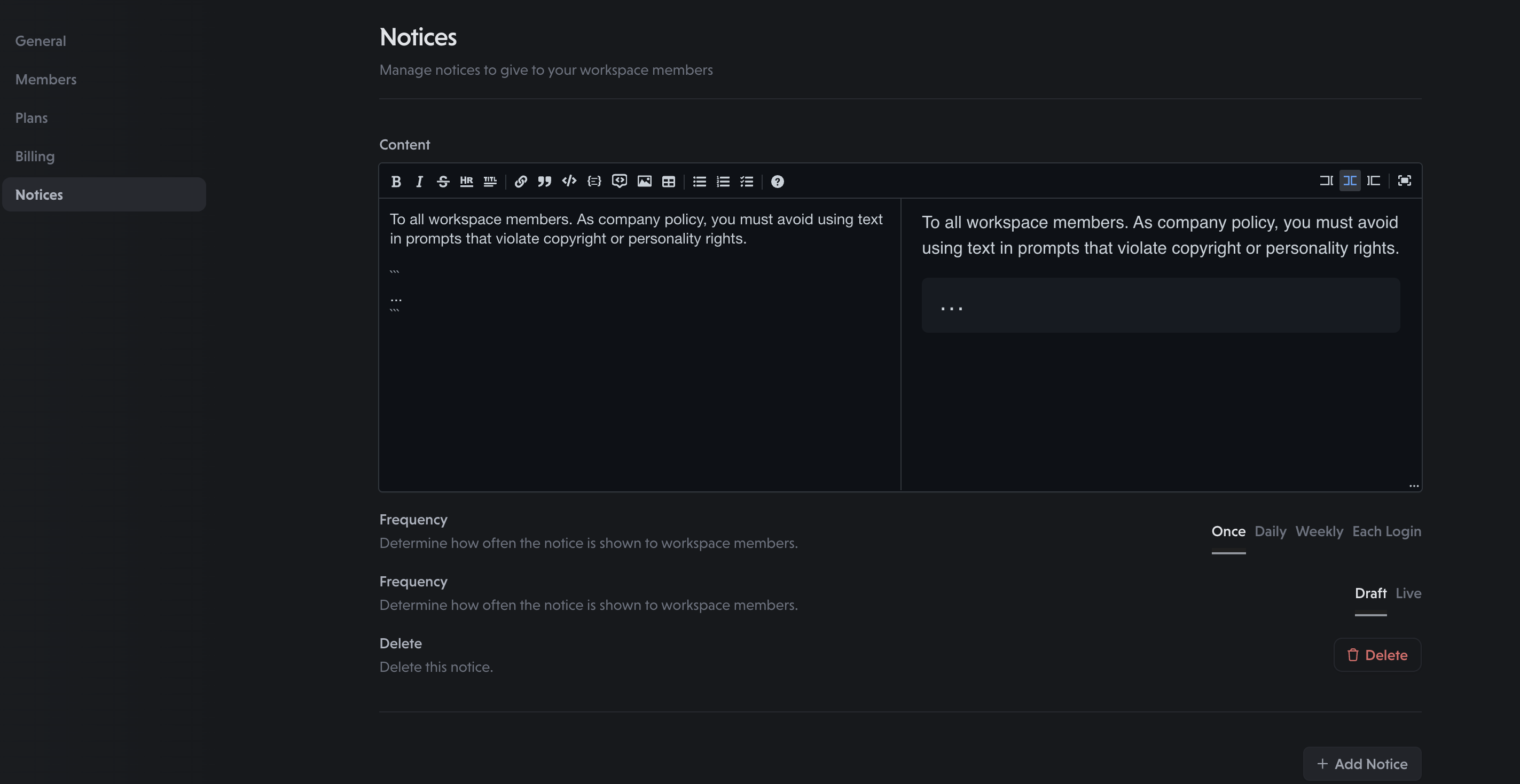Go to Billing in sidebar

[35, 156]
